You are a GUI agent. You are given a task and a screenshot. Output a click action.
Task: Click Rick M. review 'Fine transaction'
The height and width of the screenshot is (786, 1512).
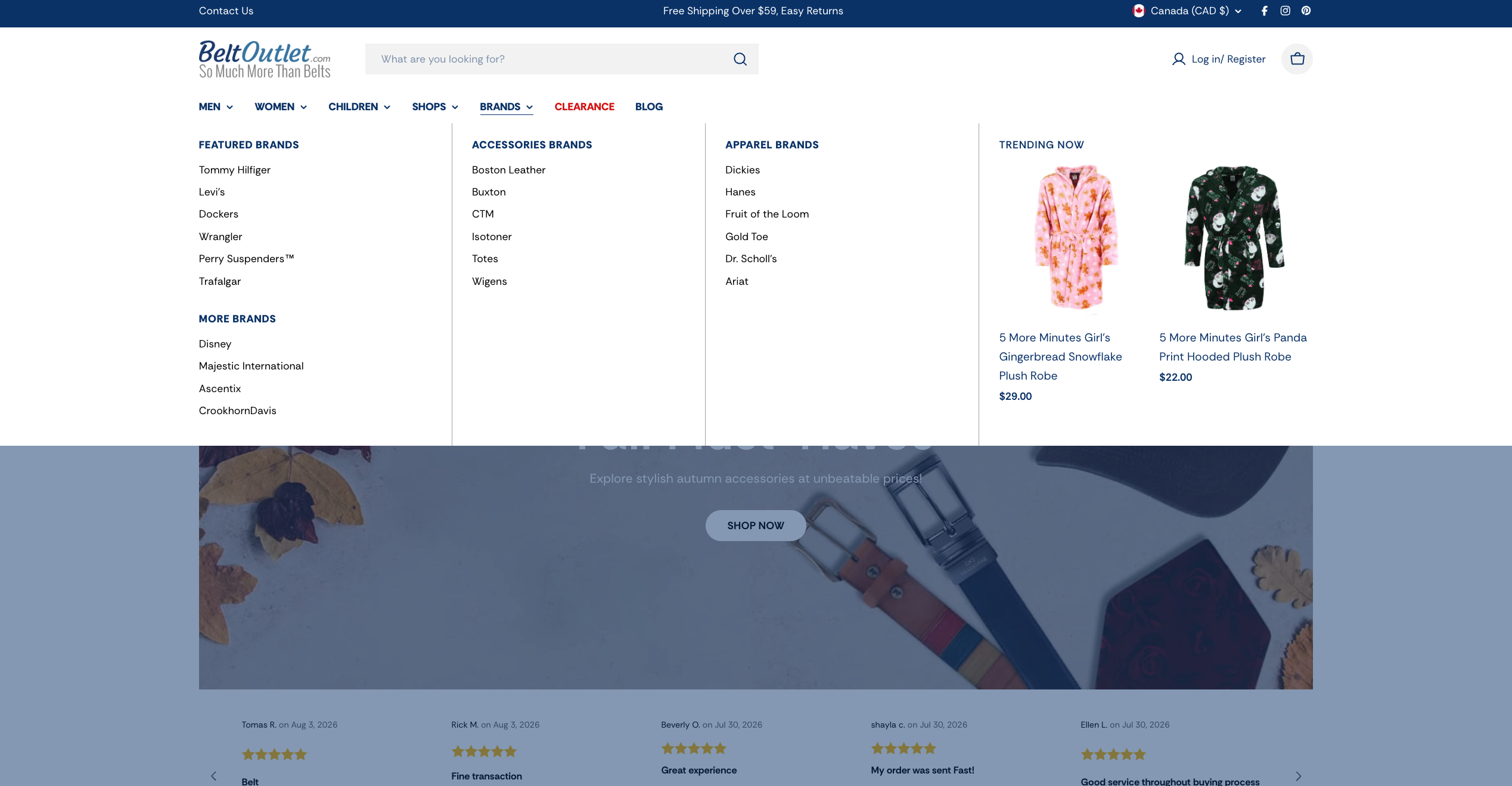pyautogui.click(x=486, y=776)
